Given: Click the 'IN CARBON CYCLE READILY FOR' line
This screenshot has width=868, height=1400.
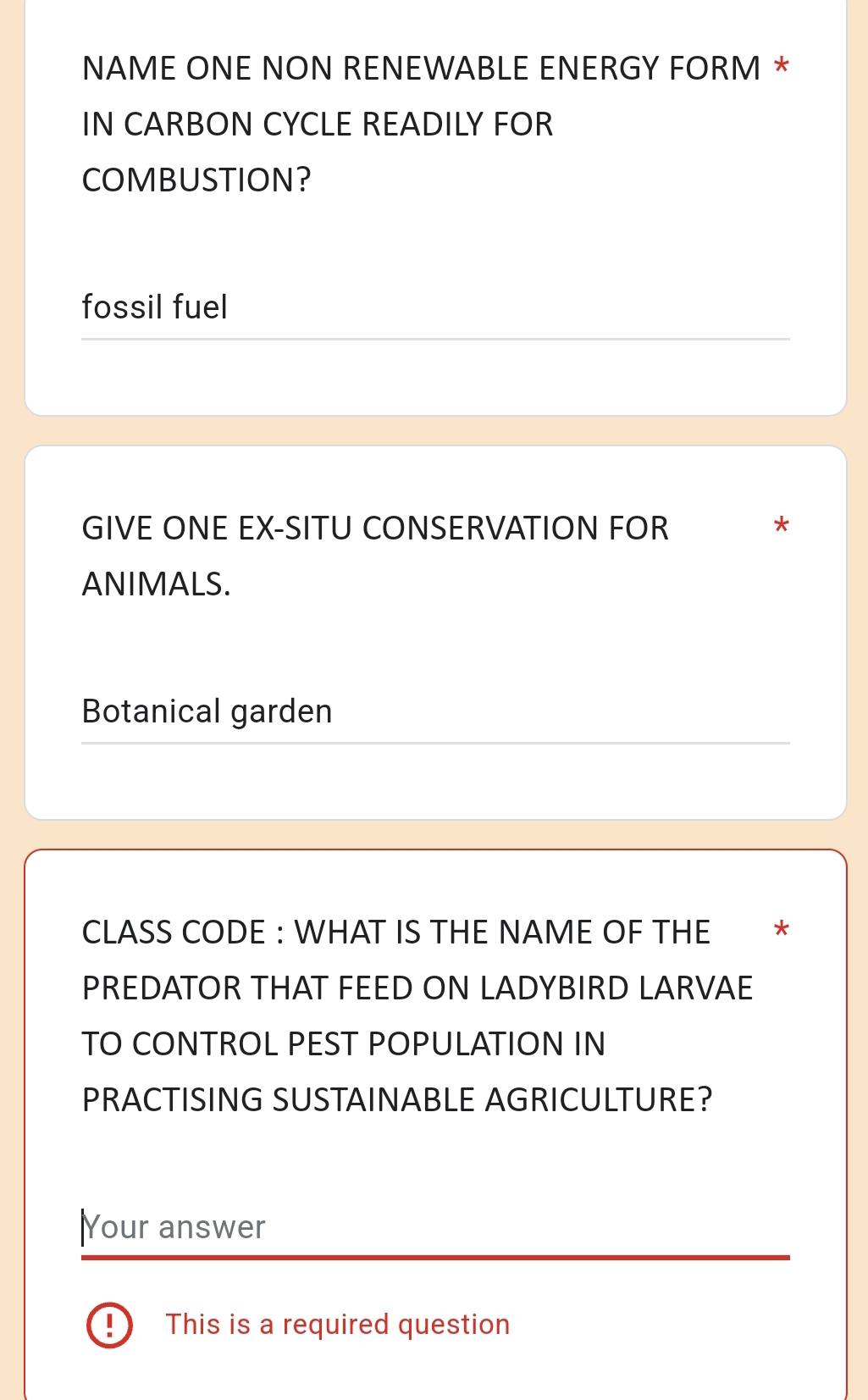Looking at the screenshot, I should pos(317,125).
